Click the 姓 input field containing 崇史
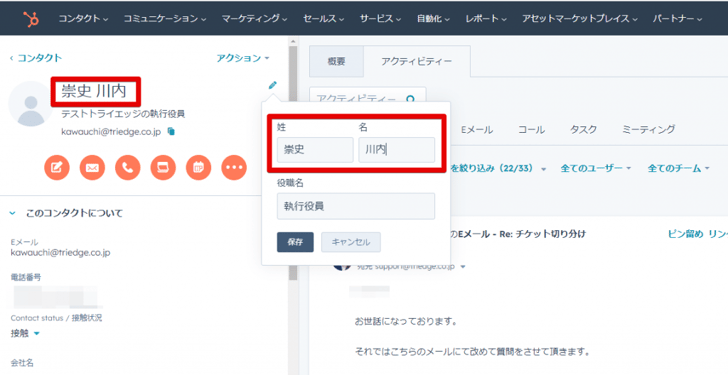This screenshot has width=728, height=375. pos(315,149)
